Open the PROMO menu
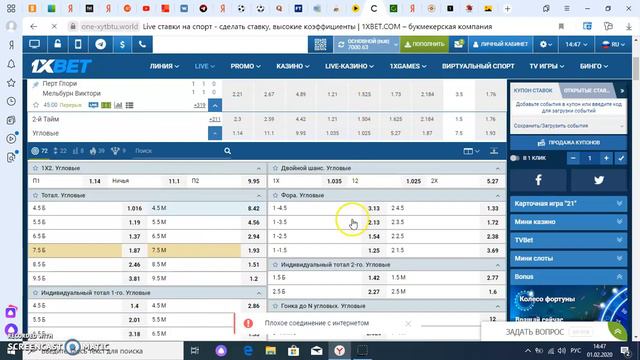Screen dimensions: 640x360 [x=245, y=66]
